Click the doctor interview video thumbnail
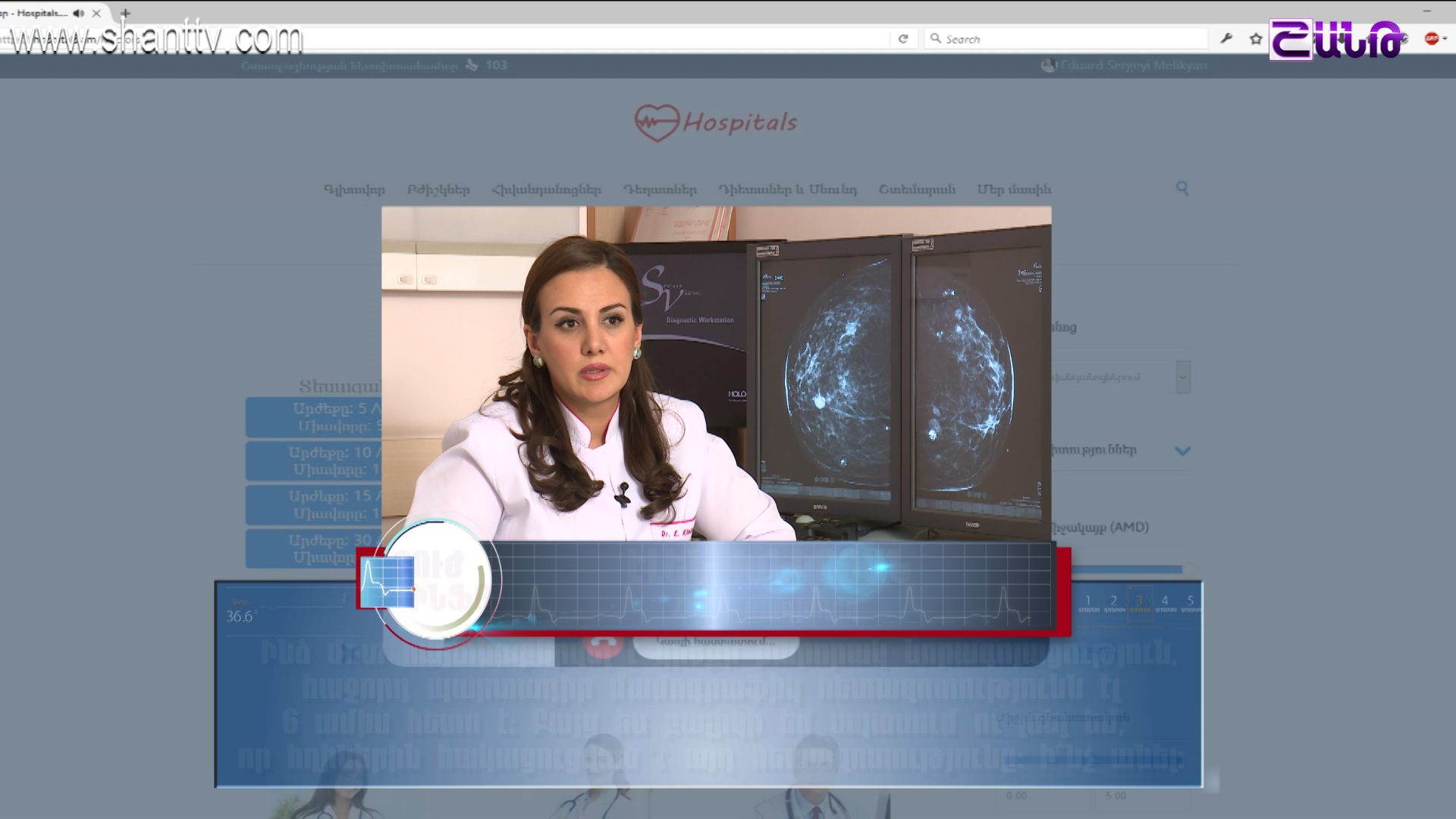 coord(716,374)
